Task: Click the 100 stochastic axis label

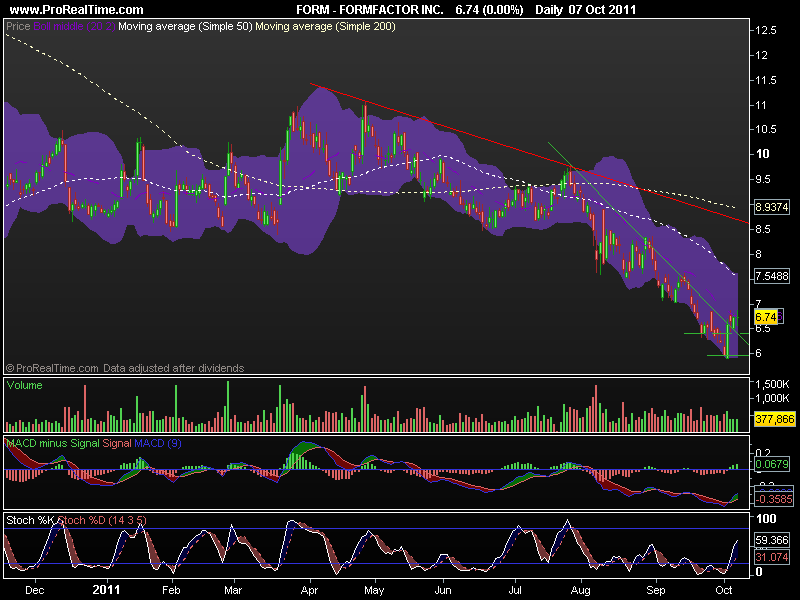Action: click(x=765, y=519)
